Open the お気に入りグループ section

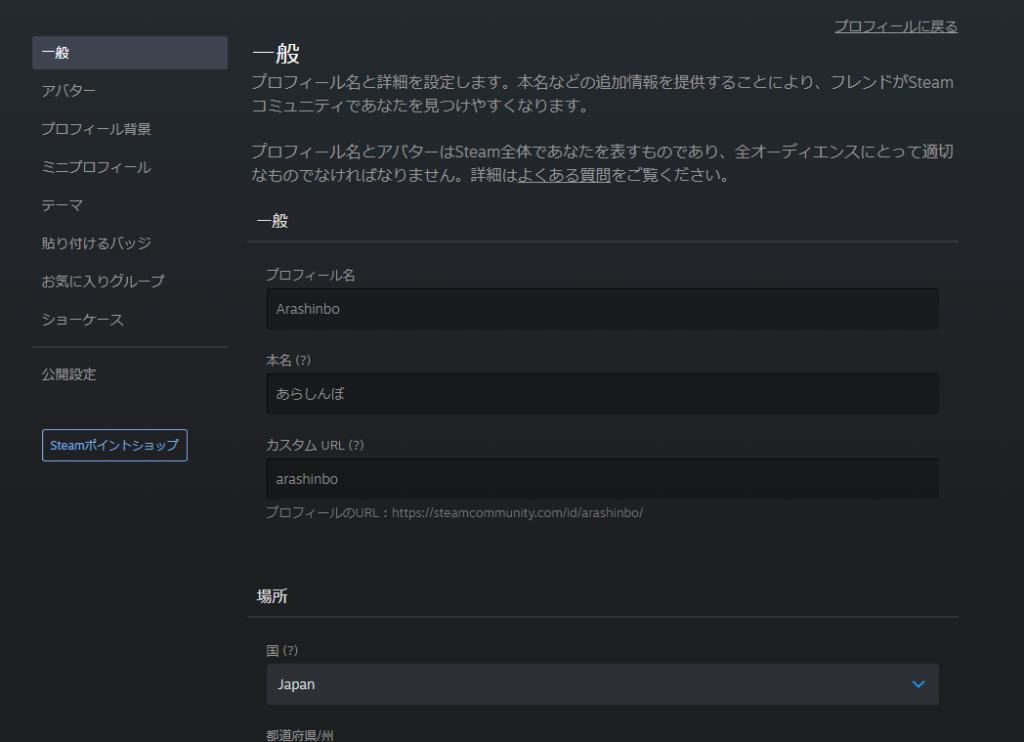tap(103, 281)
